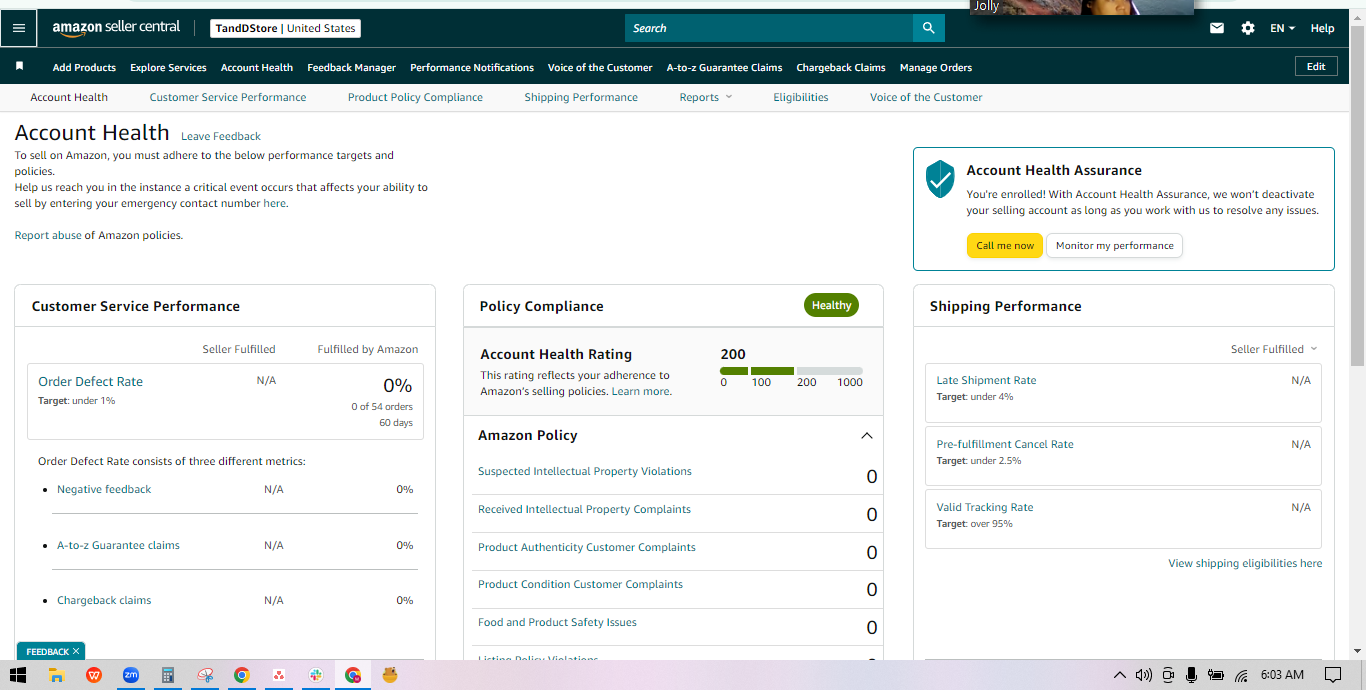Image resolution: width=1366 pixels, height=690 pixels.
Task: Click View shipping eligibilities here
Action: (1245, 563)
